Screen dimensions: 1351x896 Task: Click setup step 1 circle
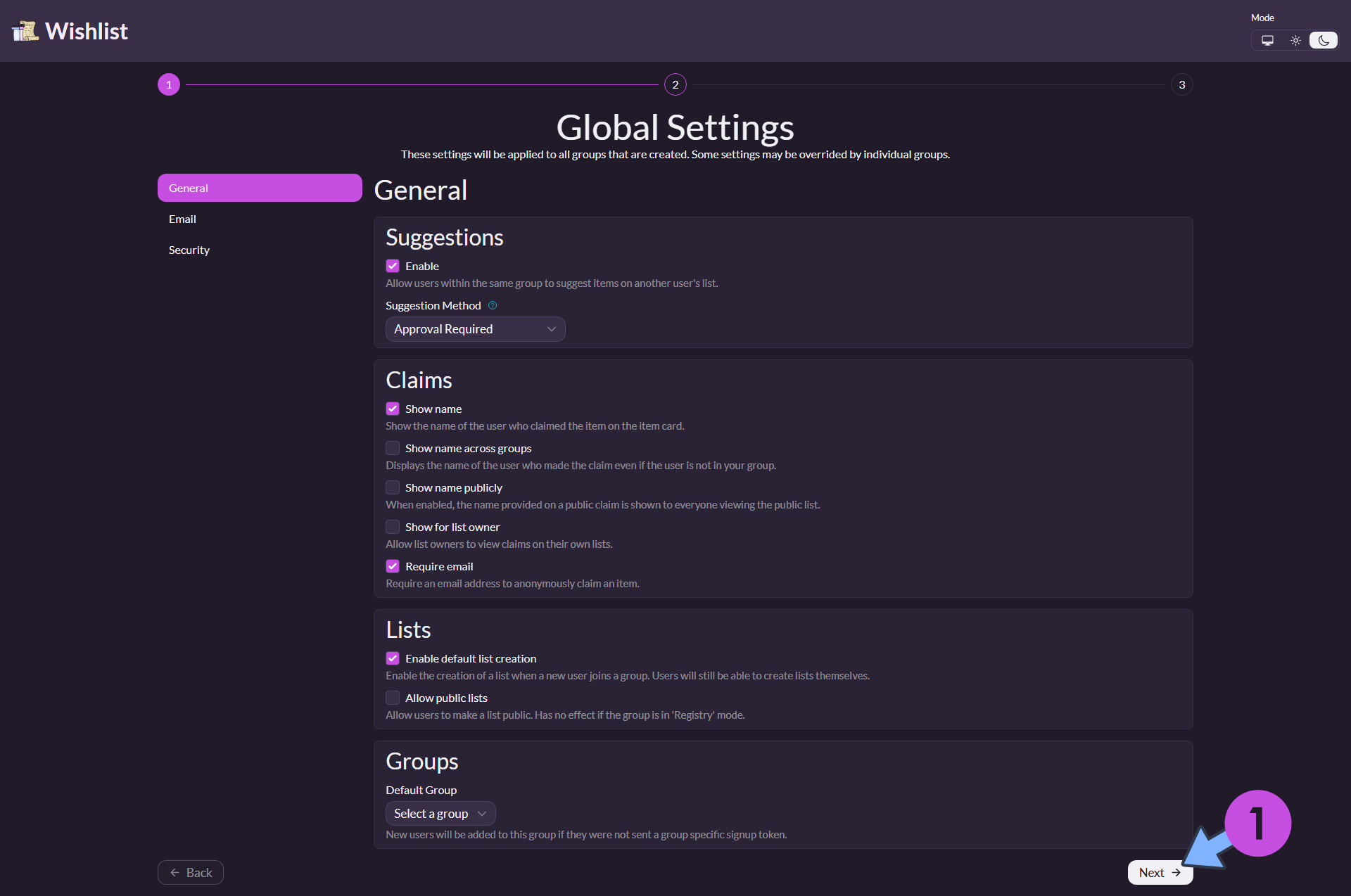[x=169, y=84]
